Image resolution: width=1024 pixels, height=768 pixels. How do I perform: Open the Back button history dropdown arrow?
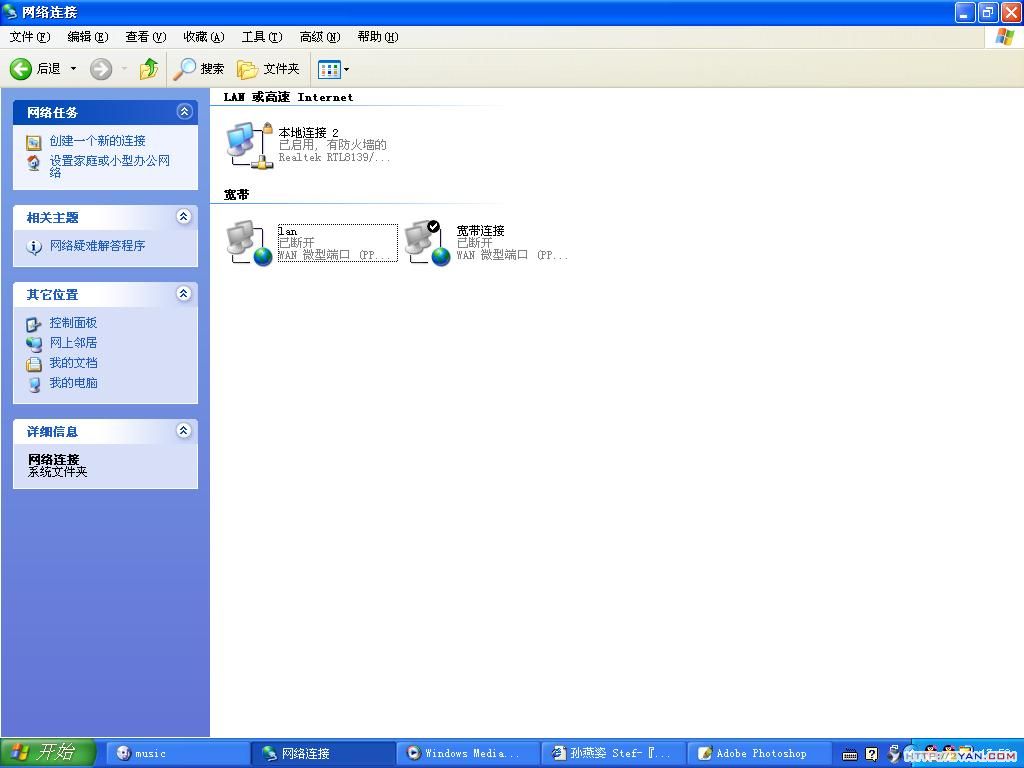[x=73, y=69]
